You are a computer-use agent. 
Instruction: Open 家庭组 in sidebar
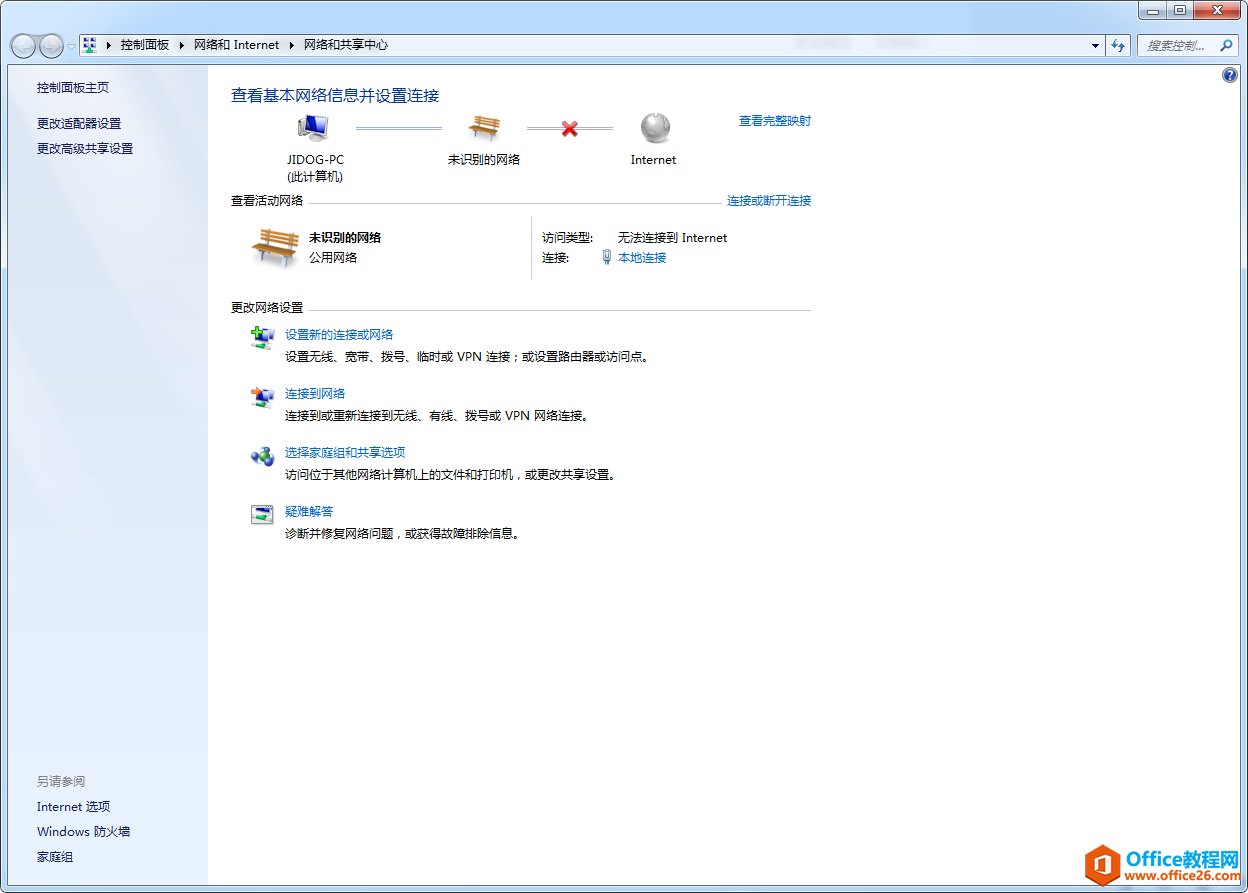pos(55,856)
